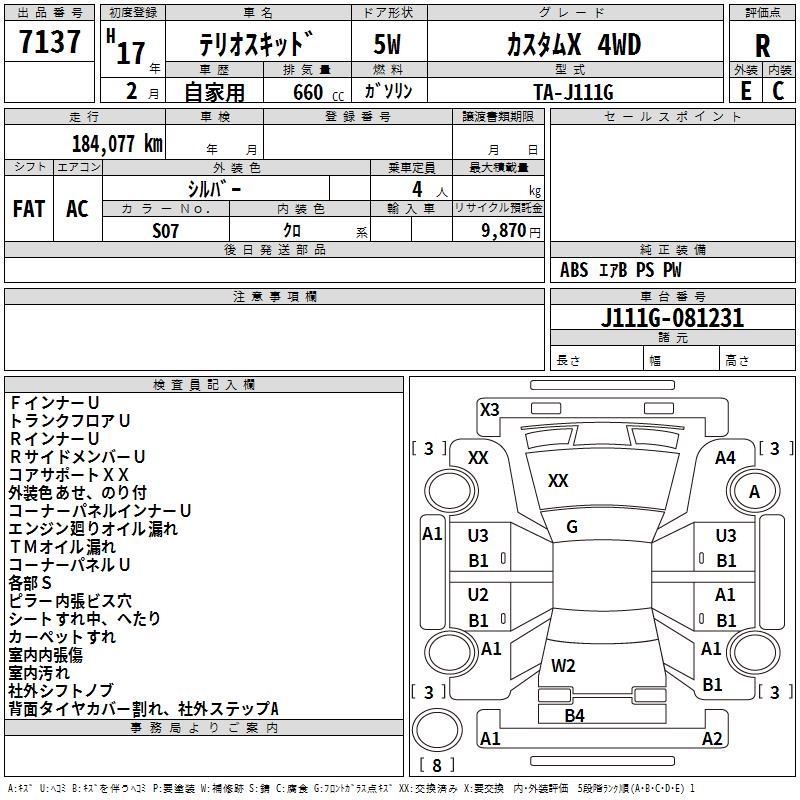The image size is (800, 800).
Task: Select the displacement value "660 cc"
Action: pyautogui.click(x=318, y=92)
